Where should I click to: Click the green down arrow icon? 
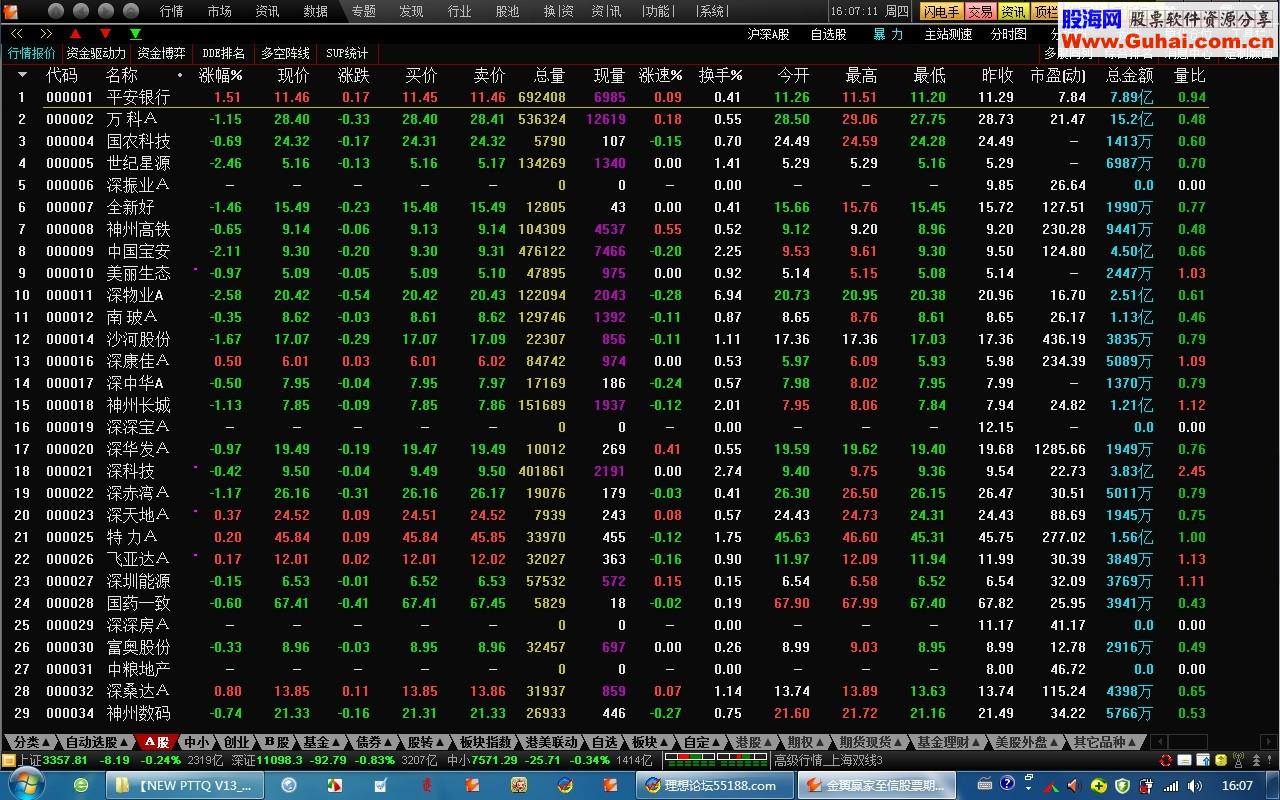[135, 33]
